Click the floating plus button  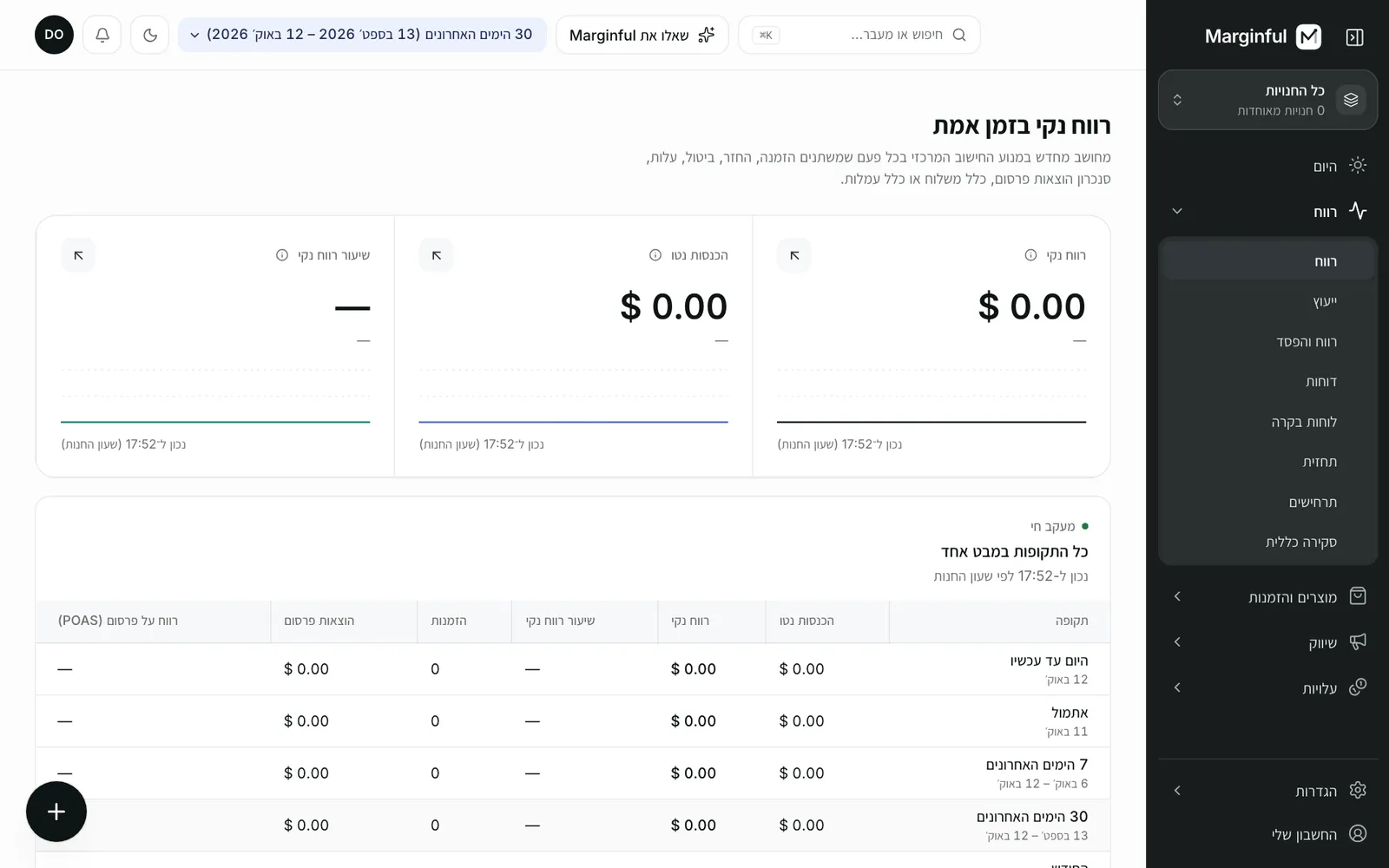(56, 812)
